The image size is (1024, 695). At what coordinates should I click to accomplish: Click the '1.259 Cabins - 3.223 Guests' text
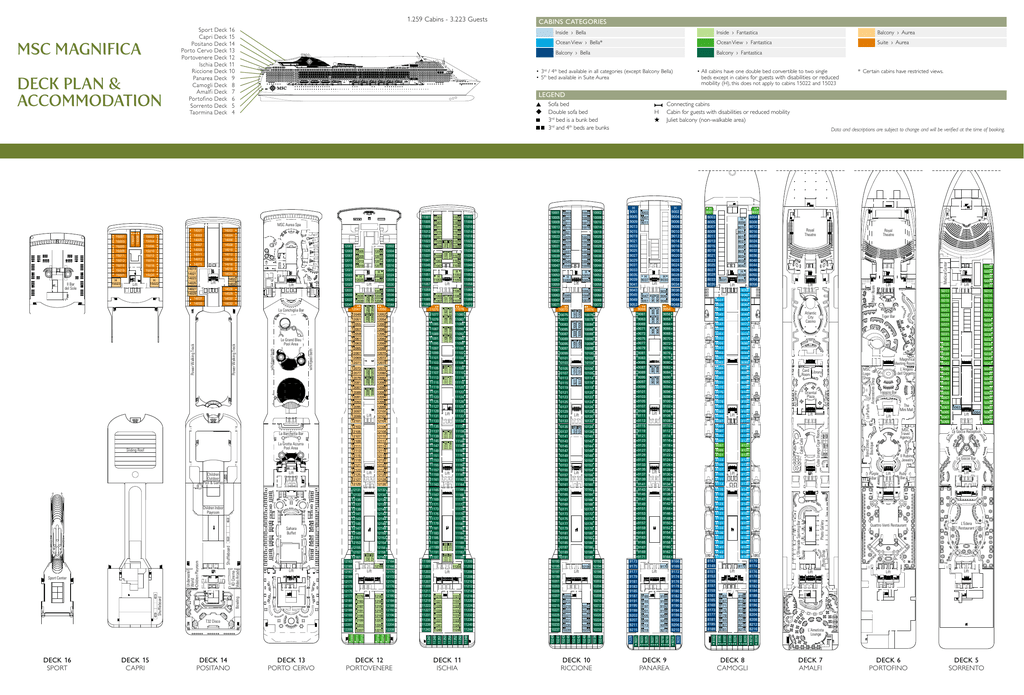pyautogui.click(x=447, y=20)
